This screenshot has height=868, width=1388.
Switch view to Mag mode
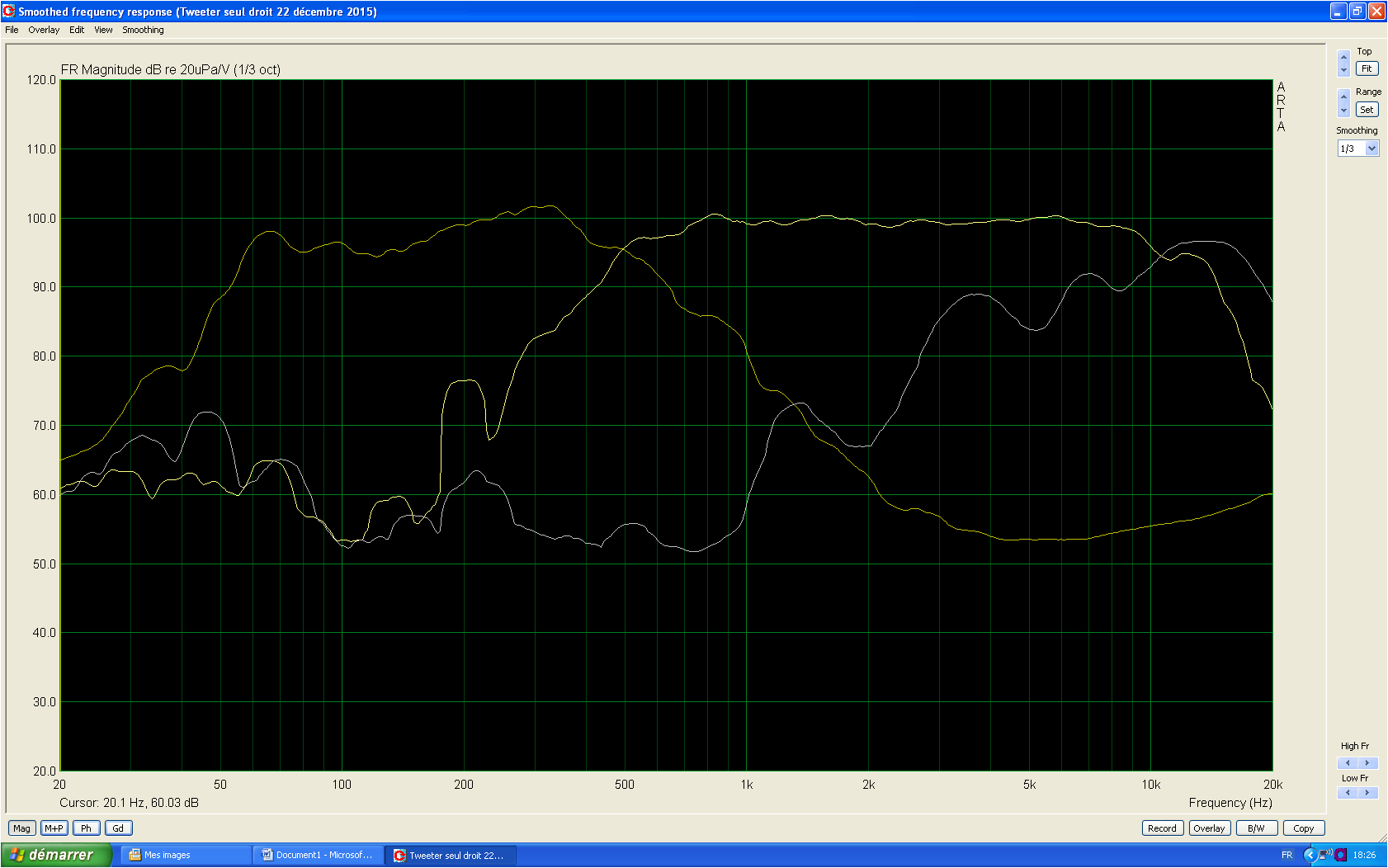[x=21, y=828]
